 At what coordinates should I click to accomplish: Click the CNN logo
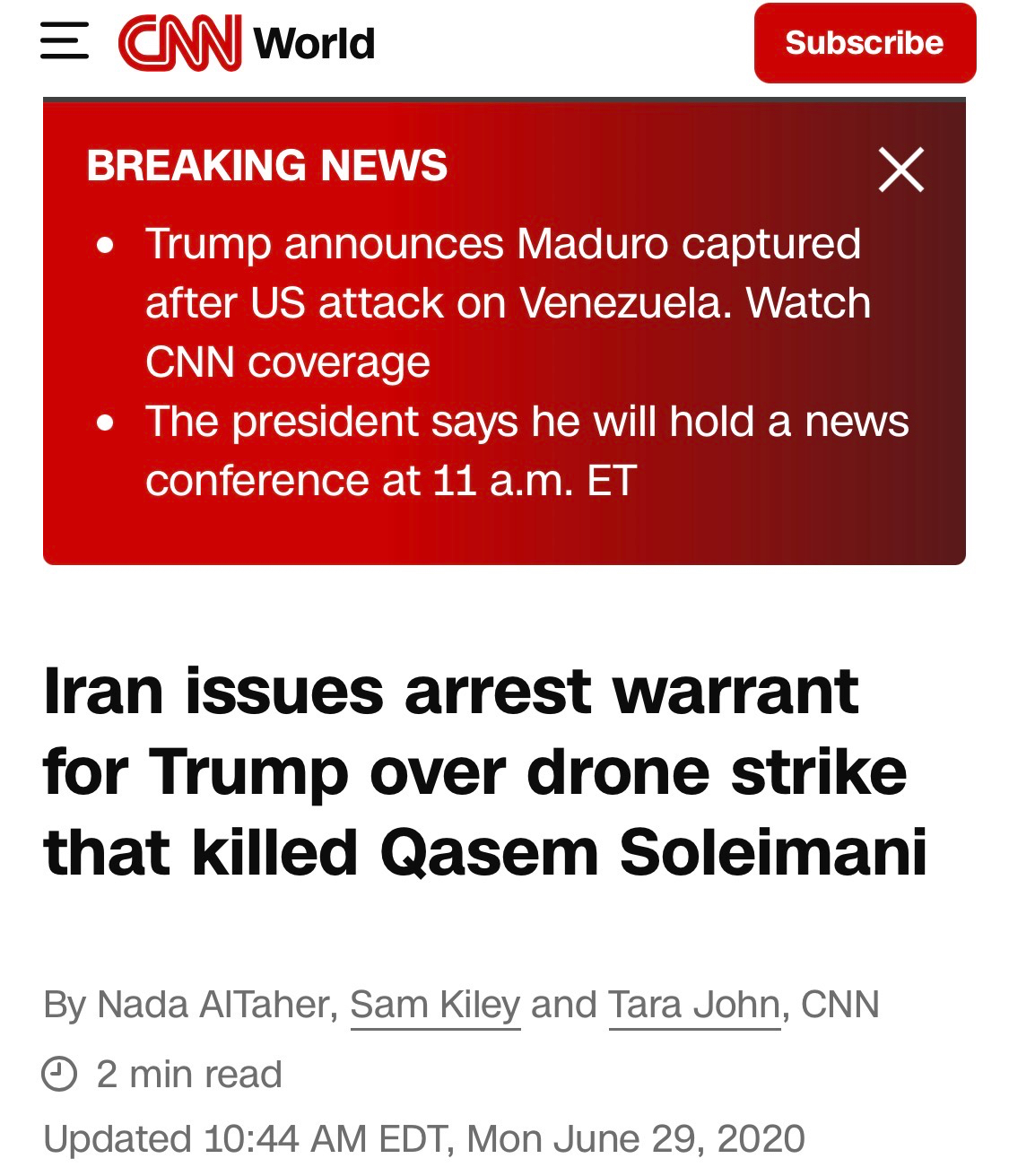(x=179, y=42)
